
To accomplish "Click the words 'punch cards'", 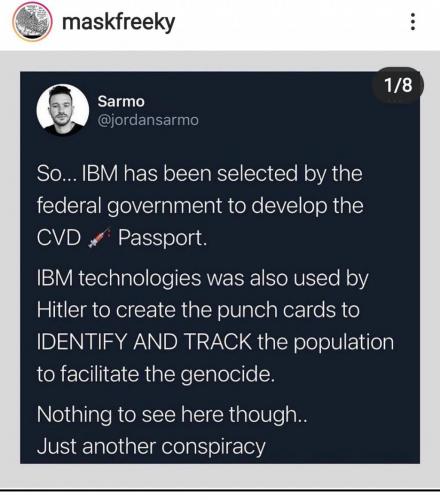I will (273, 310).
